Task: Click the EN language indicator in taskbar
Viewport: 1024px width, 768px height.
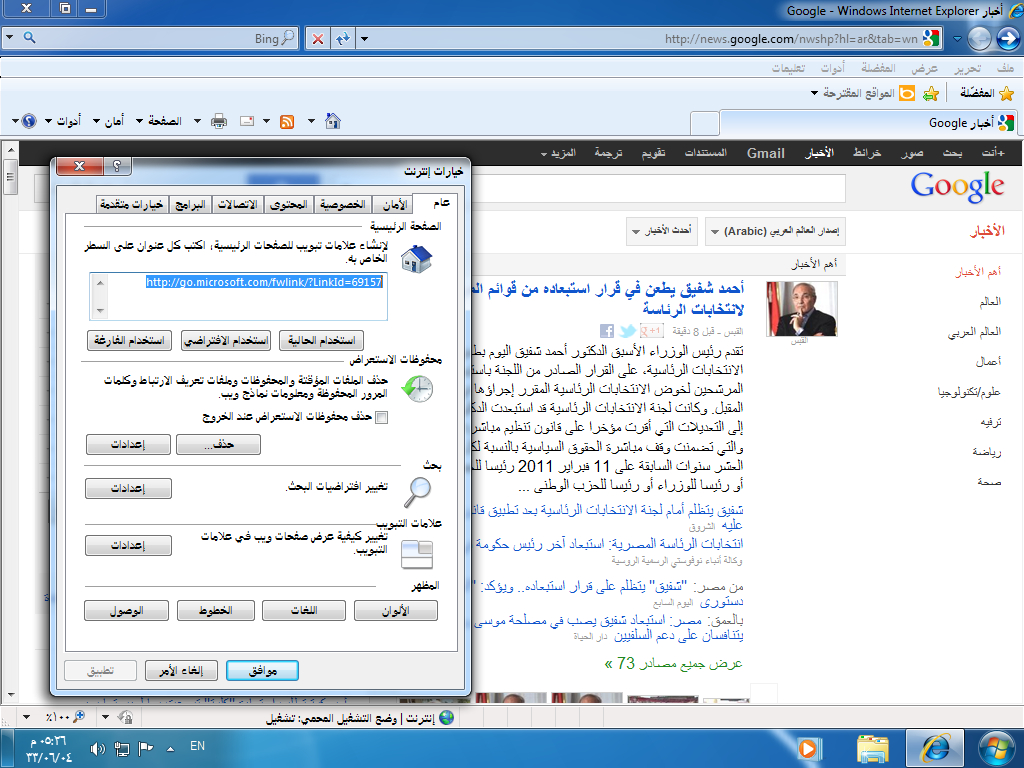Action: [x=197, y=746]
